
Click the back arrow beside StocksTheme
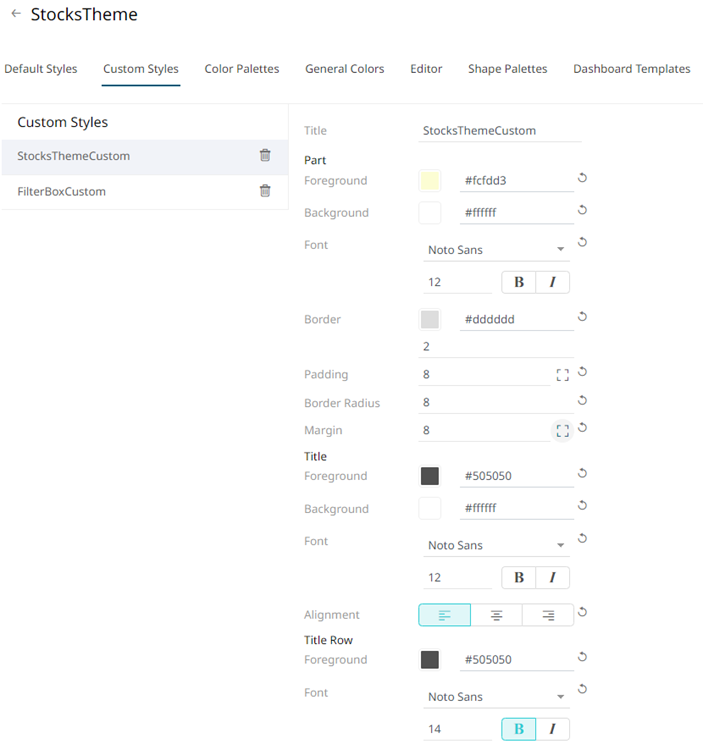click(16, 13)
